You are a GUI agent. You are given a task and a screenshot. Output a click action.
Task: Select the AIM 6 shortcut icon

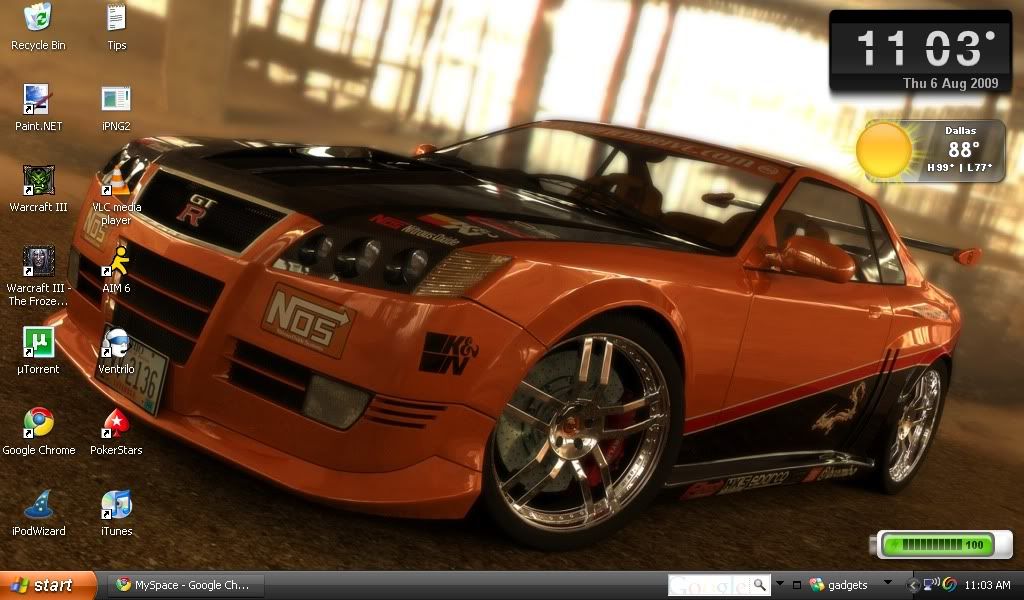coord(116,261)
